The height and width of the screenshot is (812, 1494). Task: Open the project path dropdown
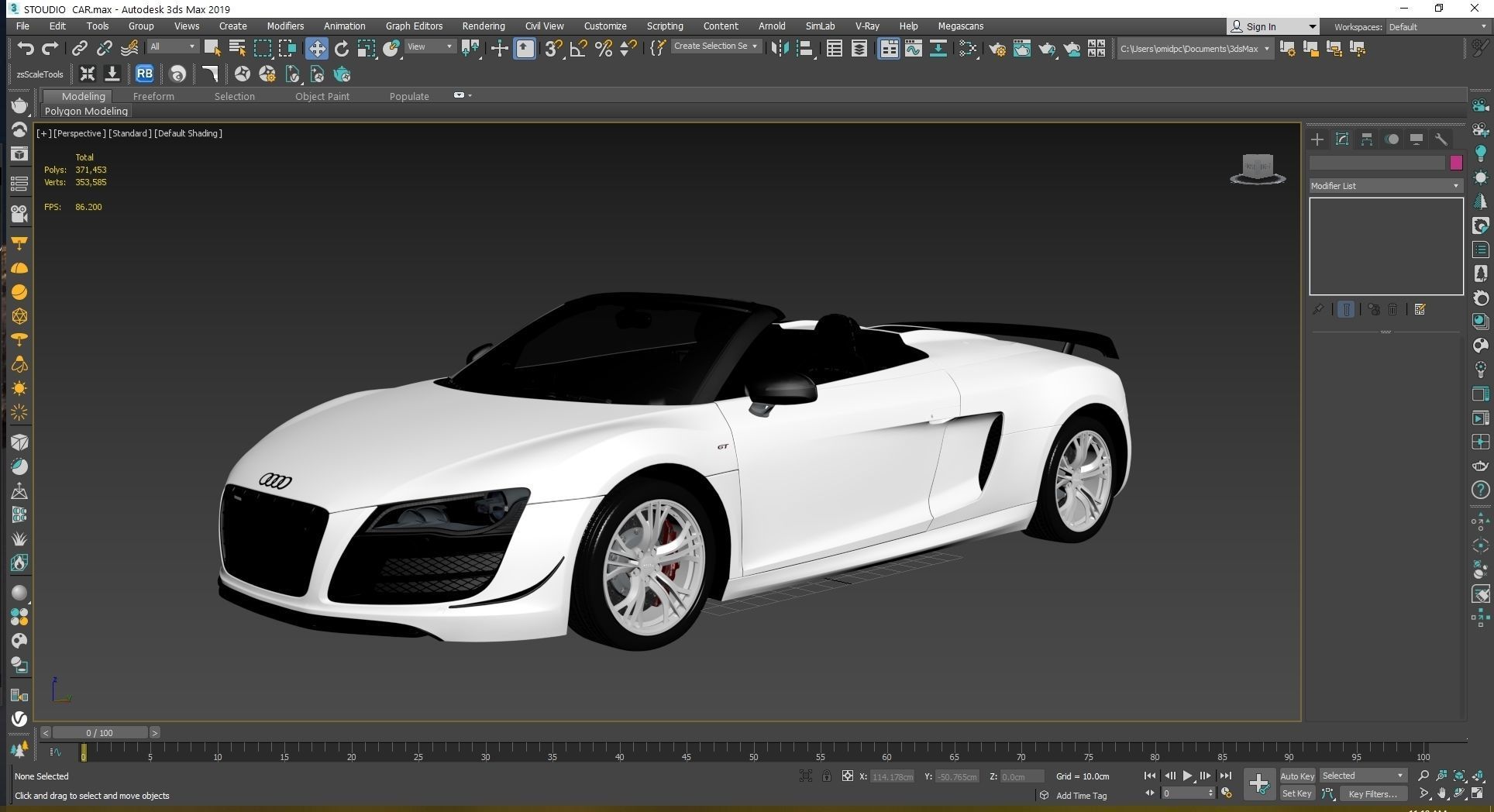pos(1194,48)
